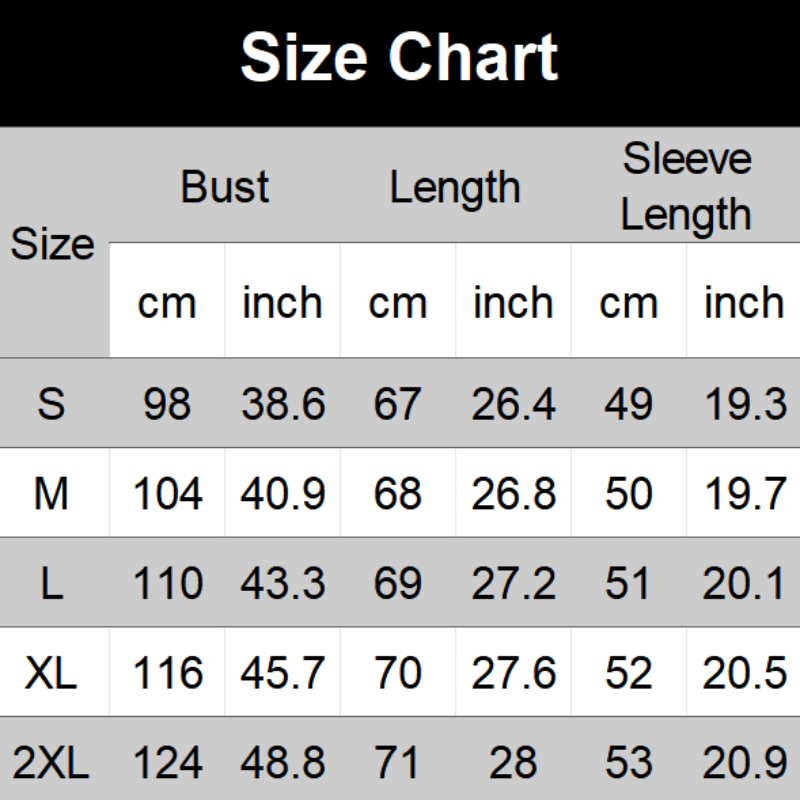Click the Size Chart title
800x800 pixels.
399,58
